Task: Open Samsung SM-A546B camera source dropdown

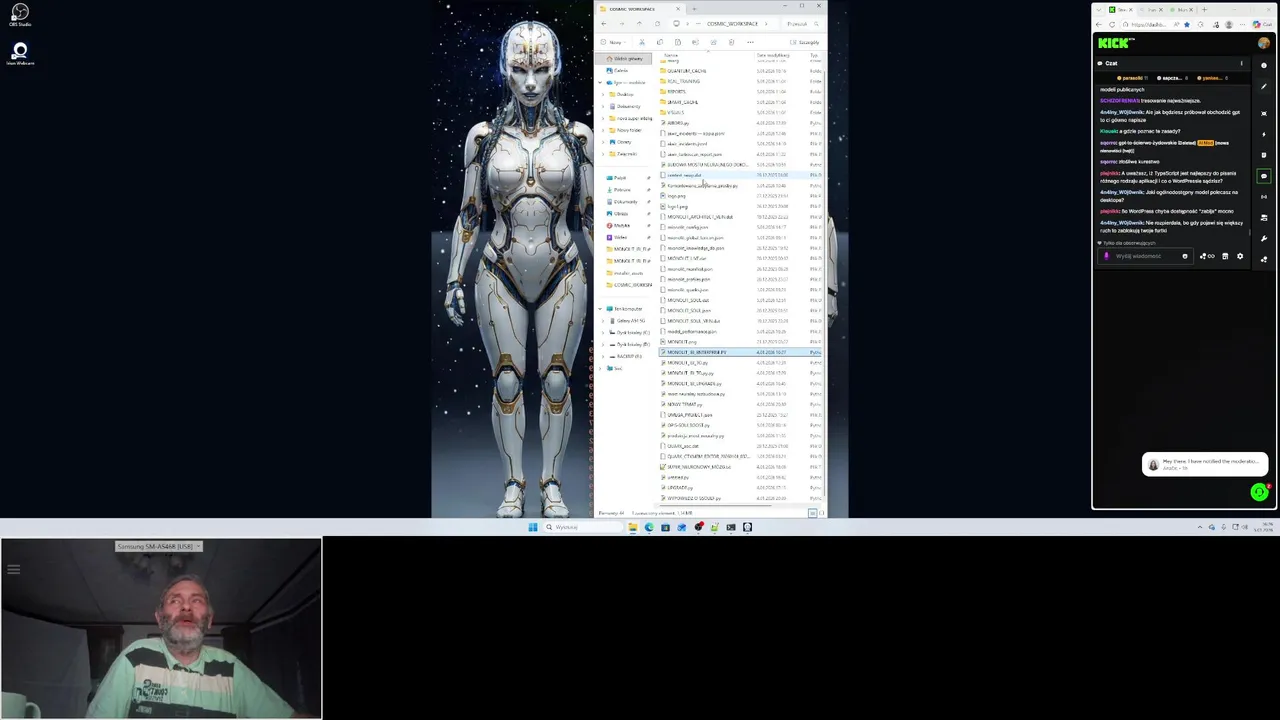Action: pos(160,546)
